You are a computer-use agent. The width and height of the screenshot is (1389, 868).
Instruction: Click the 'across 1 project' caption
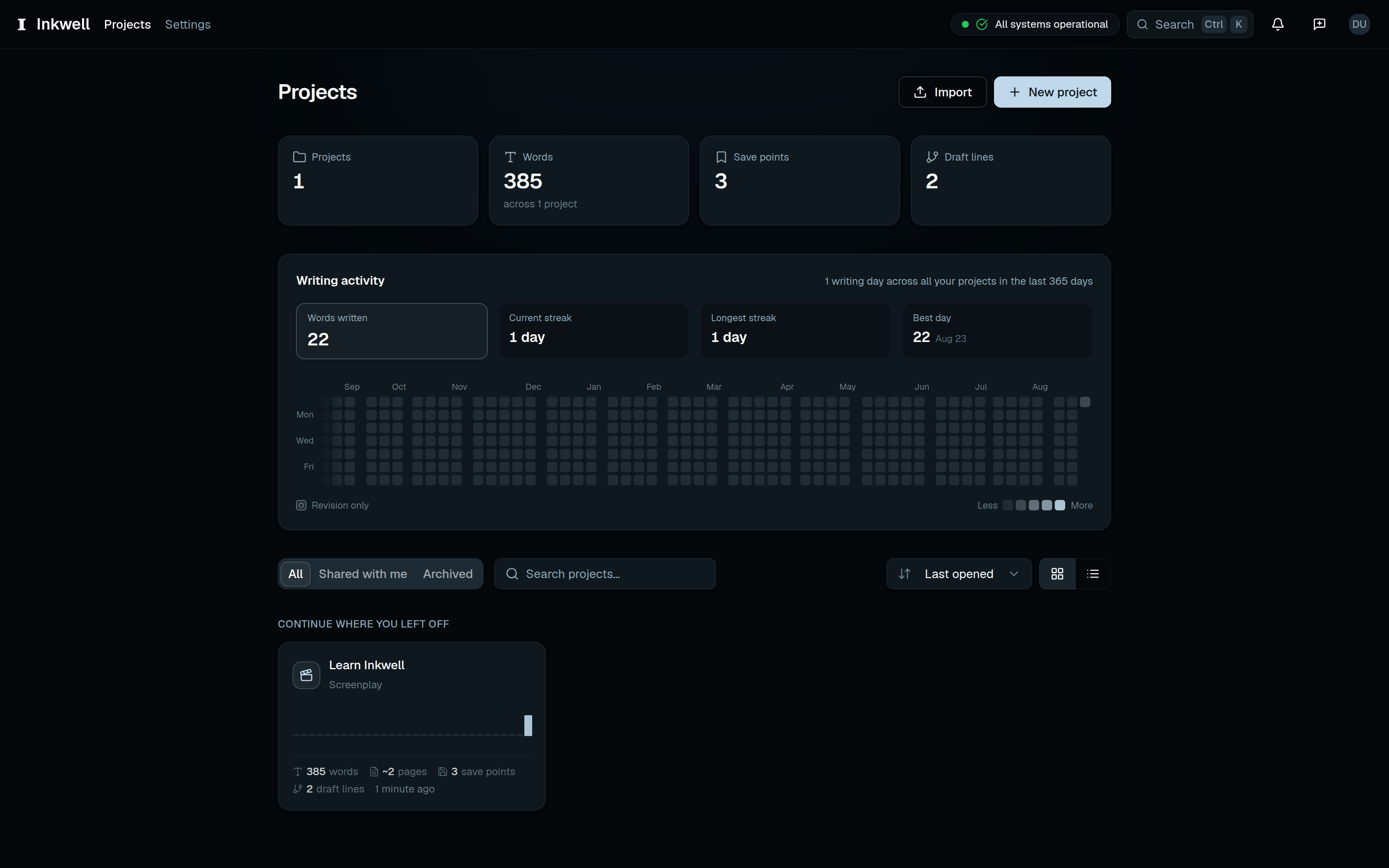coord(540,204)
